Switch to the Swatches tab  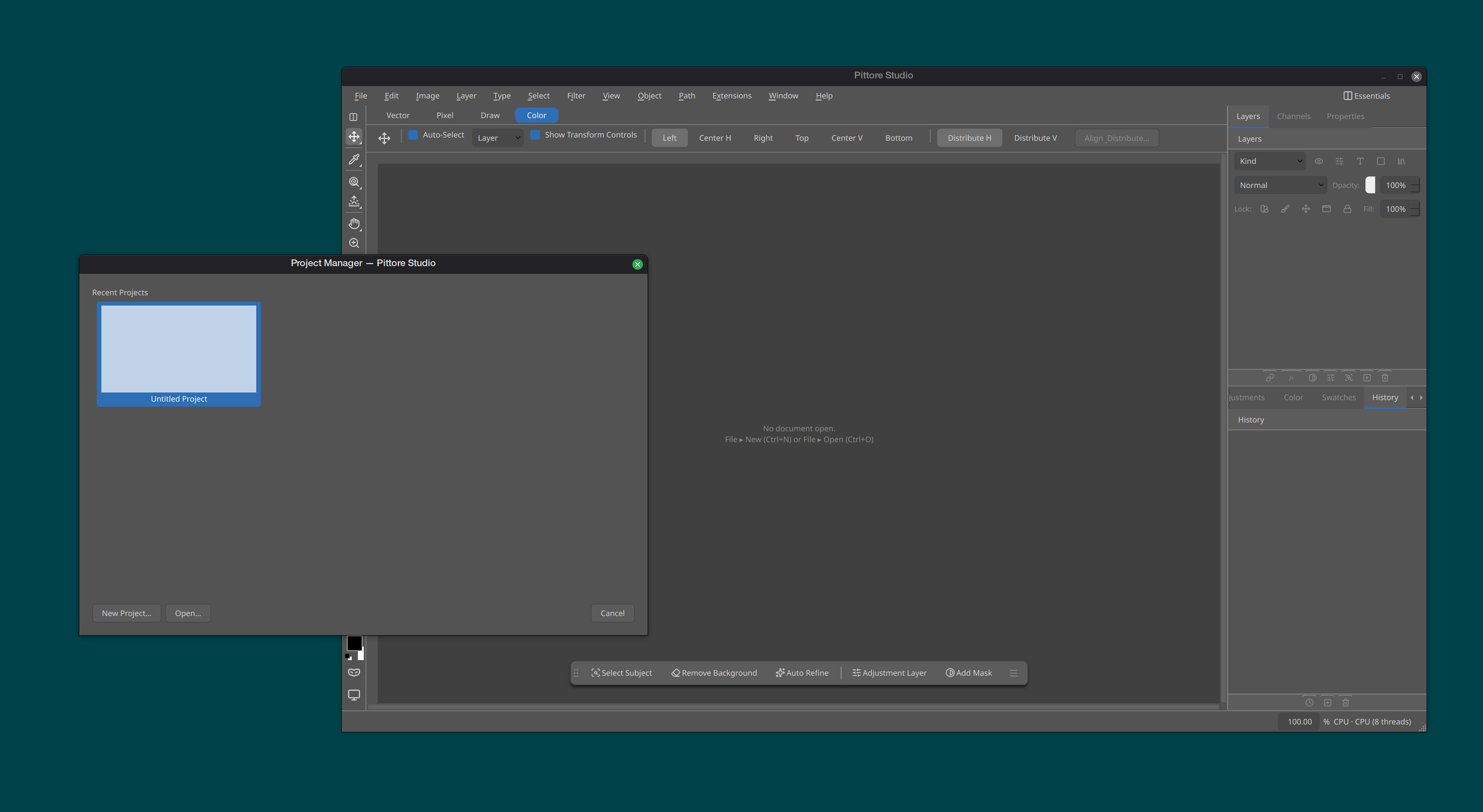1338,398
